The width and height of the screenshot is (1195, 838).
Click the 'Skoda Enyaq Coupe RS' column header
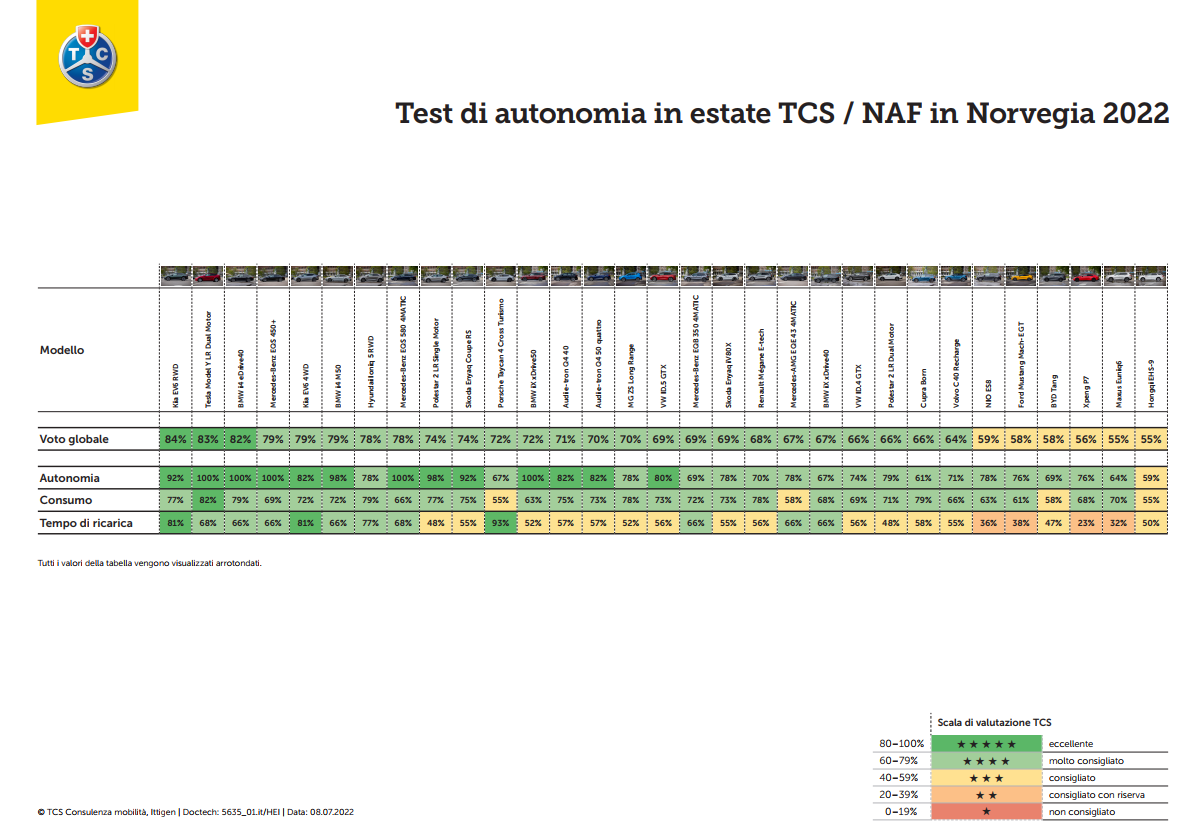coord(468,368)
